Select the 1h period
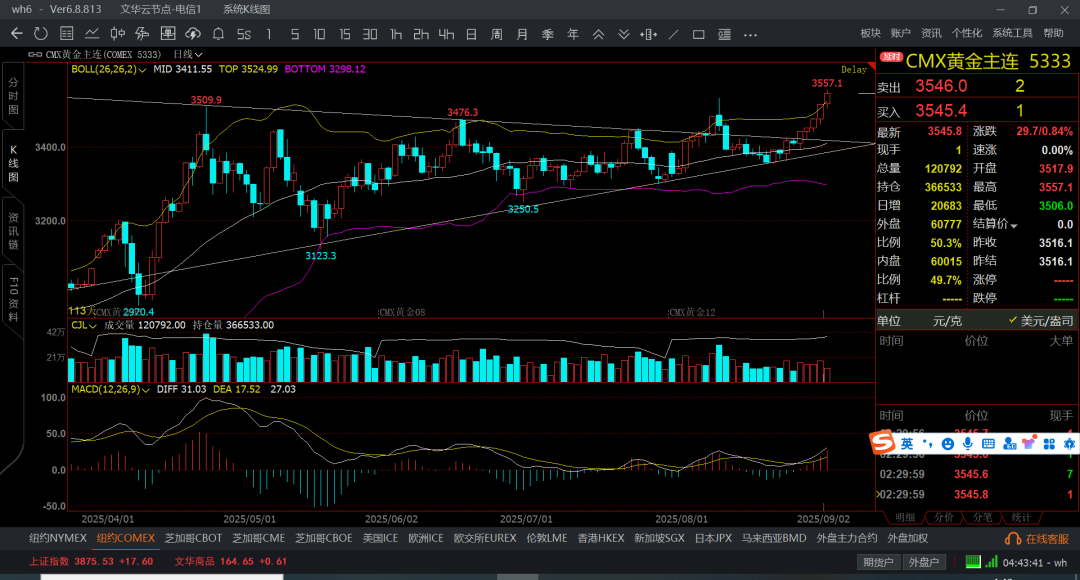Screen dimensions: 1080x580 point(395,34)
